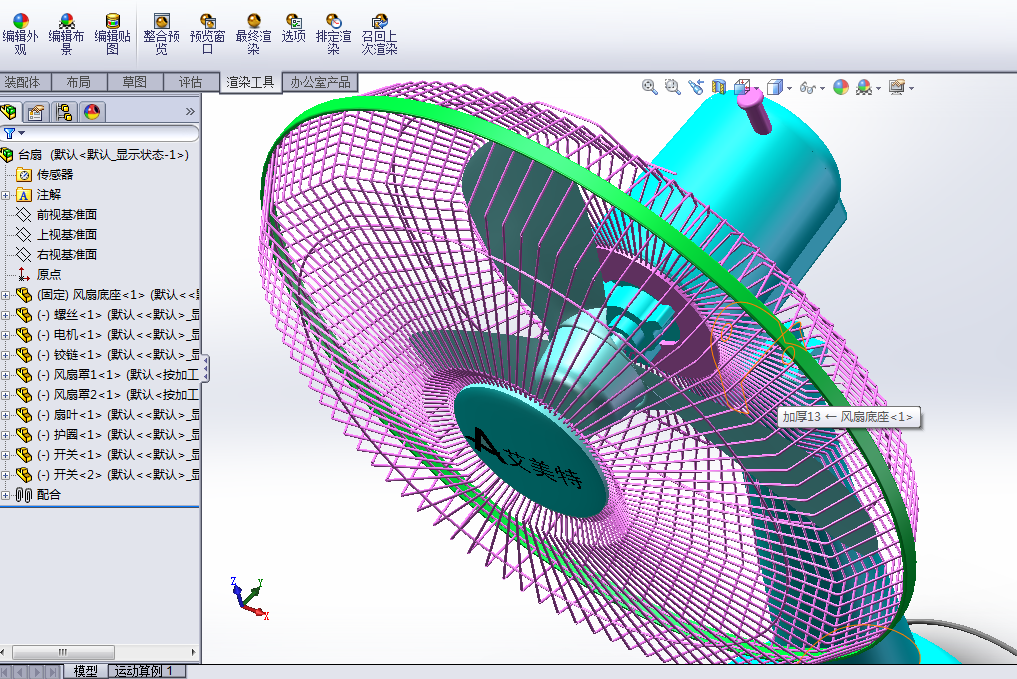
Task: Expand the 铰链<1> component node
Action: point(6,355)
